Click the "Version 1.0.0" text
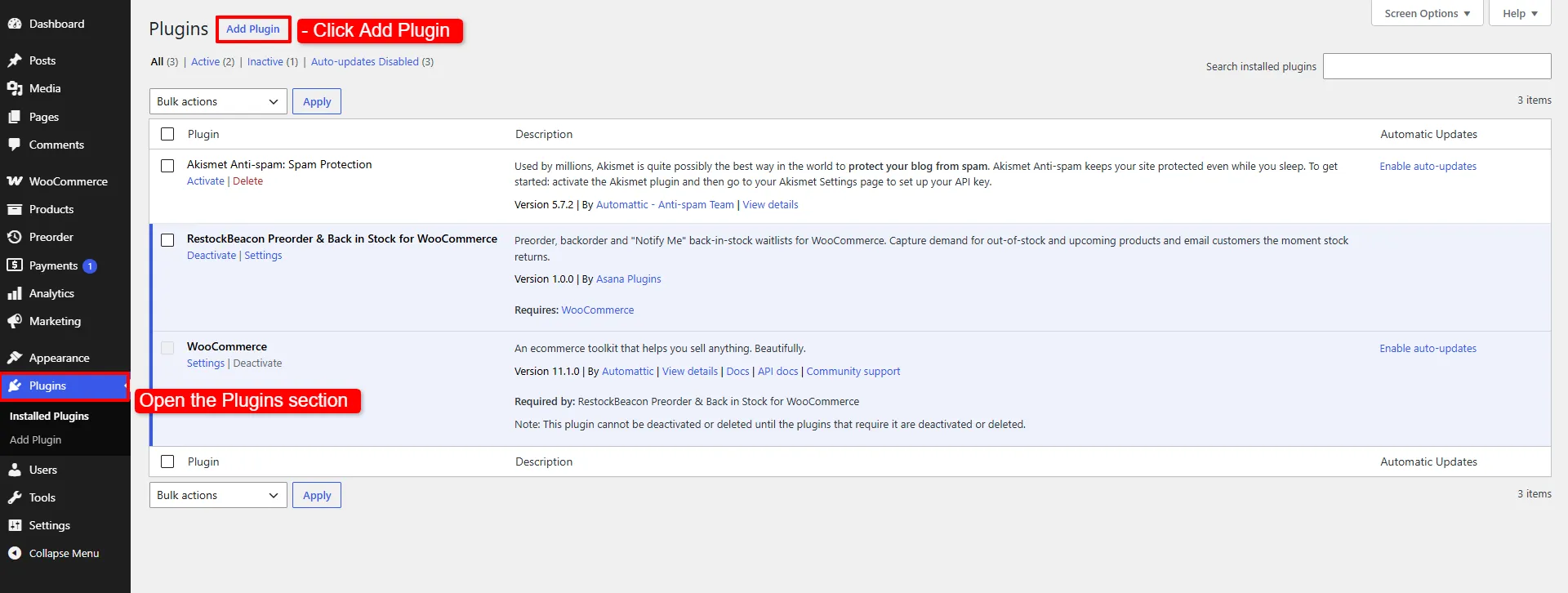1568x593 pixels. [x=544, y=279]
